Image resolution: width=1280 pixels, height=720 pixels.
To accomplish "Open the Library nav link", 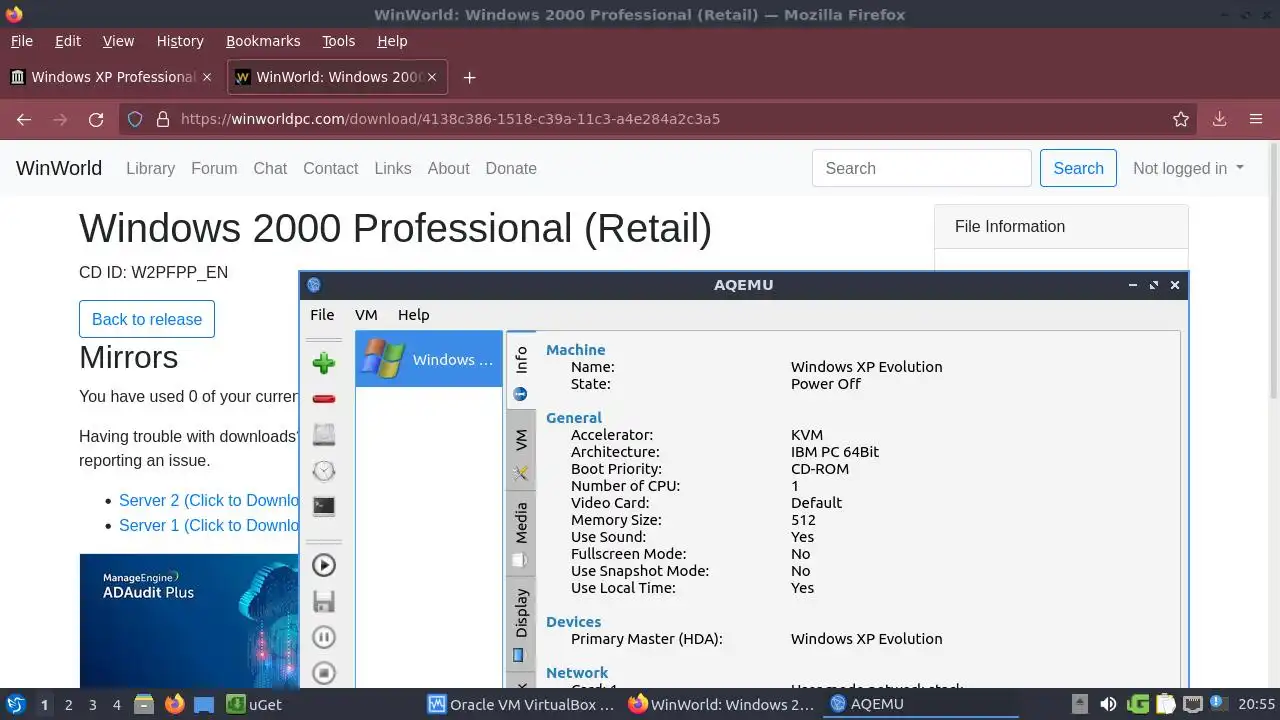I will coord(150,168).
